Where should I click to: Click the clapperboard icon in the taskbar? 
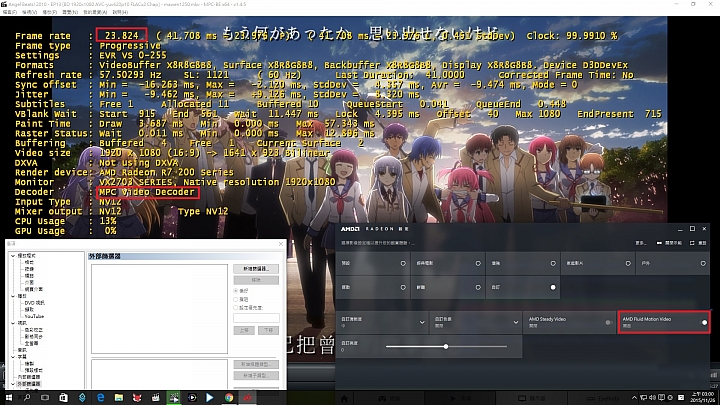pyautogui.click(x=155, y=398)
